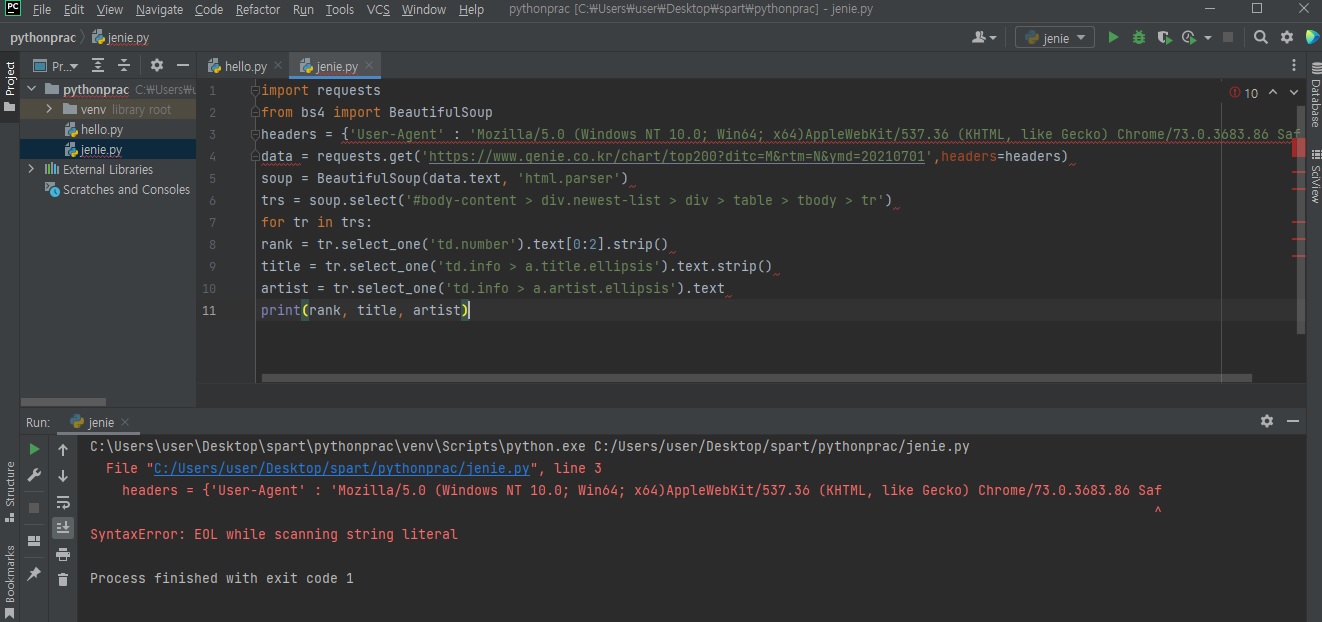The image size is (1322, 622).
Task: Open the Navigate menu
Action: point(159,9)
